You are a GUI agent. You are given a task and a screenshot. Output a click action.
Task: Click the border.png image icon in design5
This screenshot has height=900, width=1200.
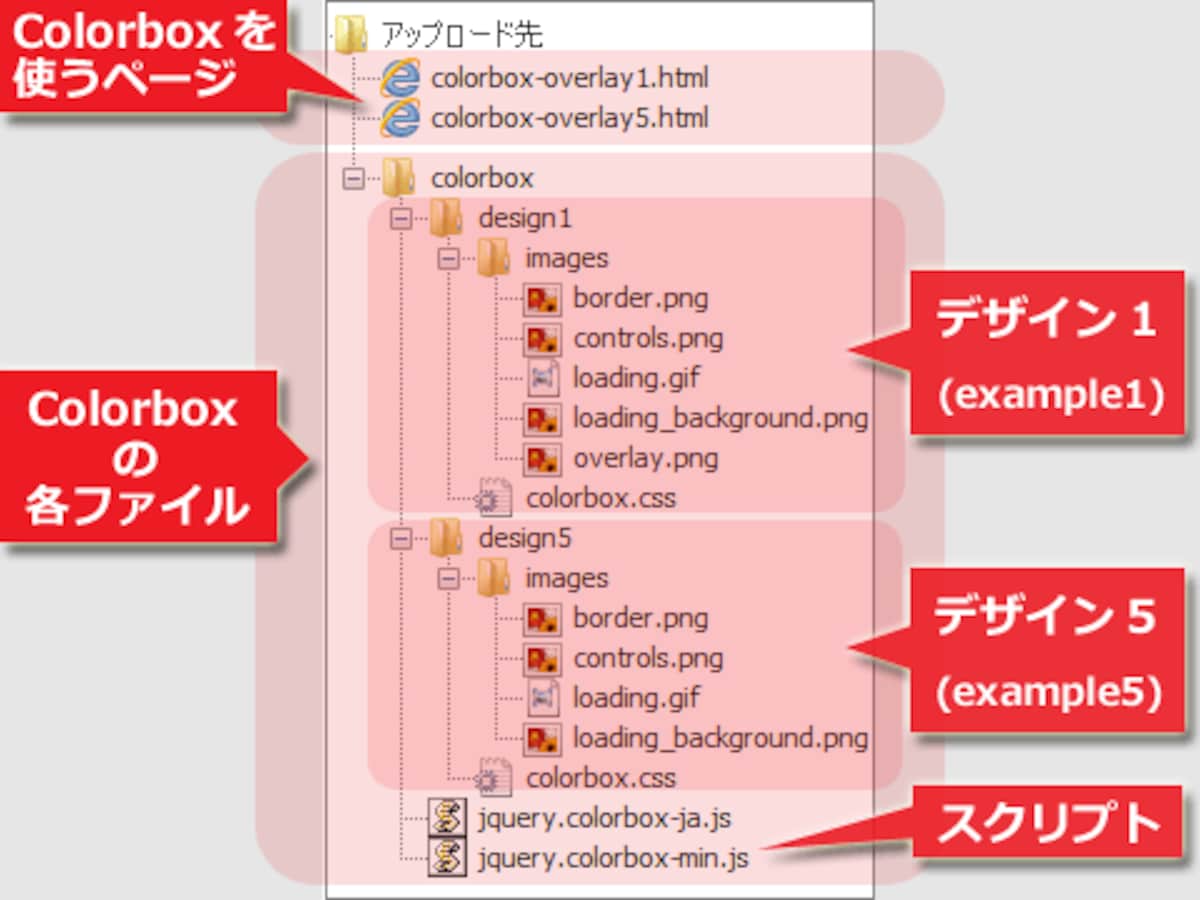click(x=541, y=618)
